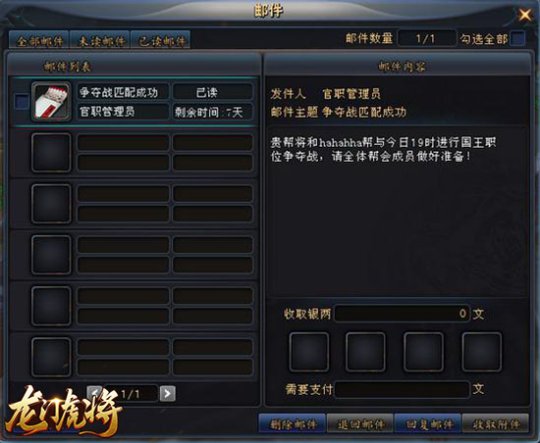540x443 pixels.
Task: Click the 删除邮件 button
Action: pyautogui.click(x=292, y=424)
